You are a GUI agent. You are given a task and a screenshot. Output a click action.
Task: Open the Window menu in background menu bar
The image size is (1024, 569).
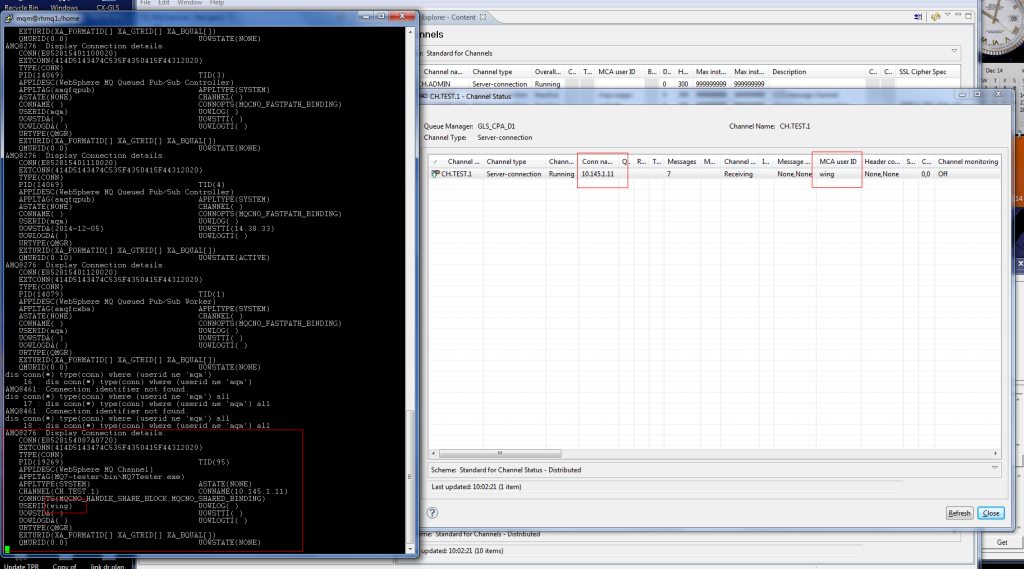(x=189, y=3)
